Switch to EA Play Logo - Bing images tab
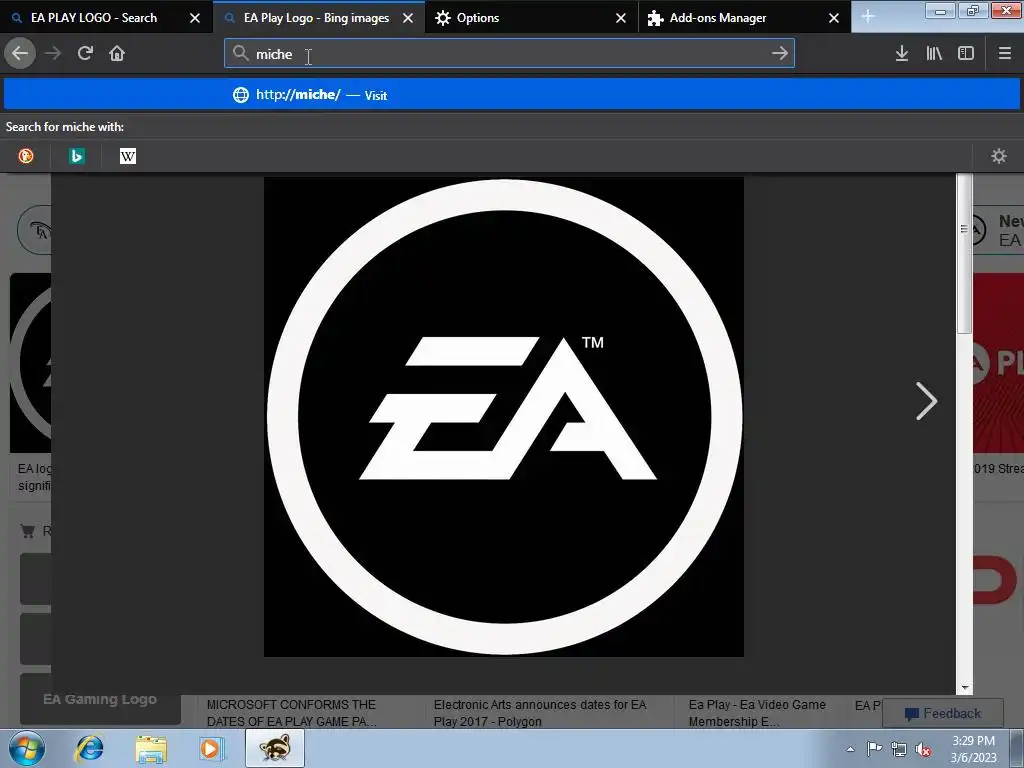1024x768 pixels. click(x=316, y=18)
